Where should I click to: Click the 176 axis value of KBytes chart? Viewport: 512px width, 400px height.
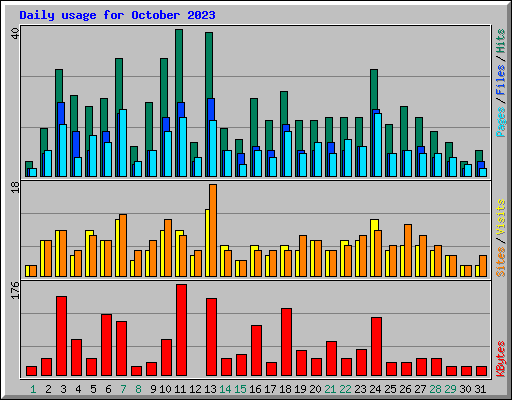tap(15, 290)
